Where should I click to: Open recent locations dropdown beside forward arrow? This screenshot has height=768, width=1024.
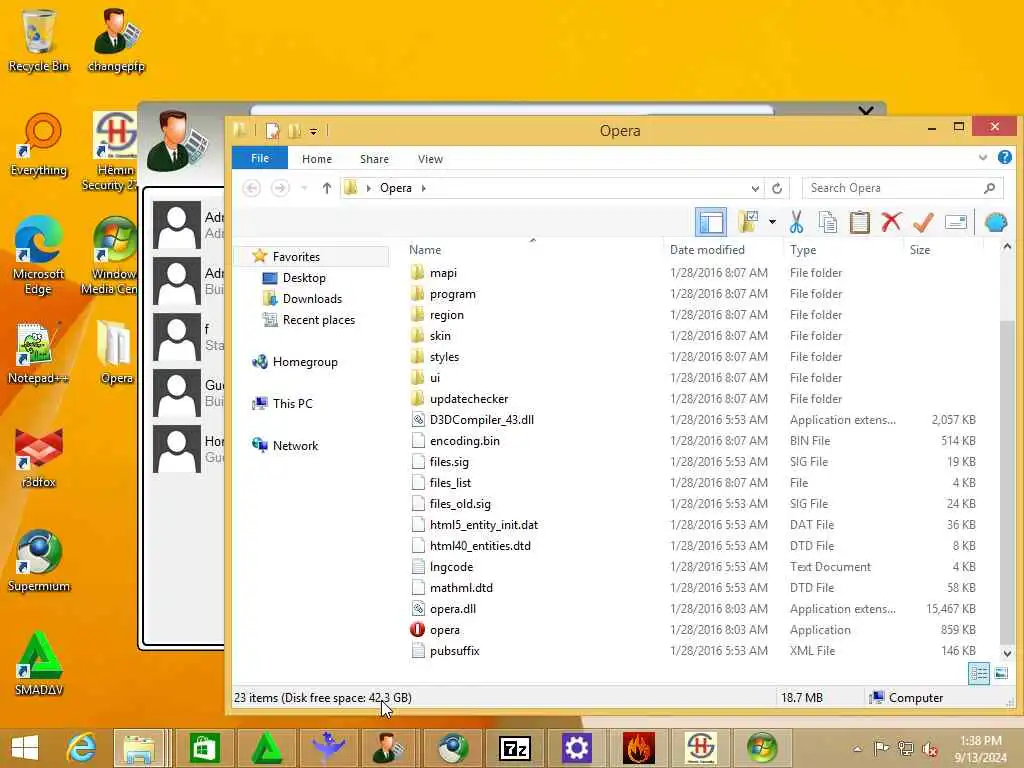click(304, 188)
